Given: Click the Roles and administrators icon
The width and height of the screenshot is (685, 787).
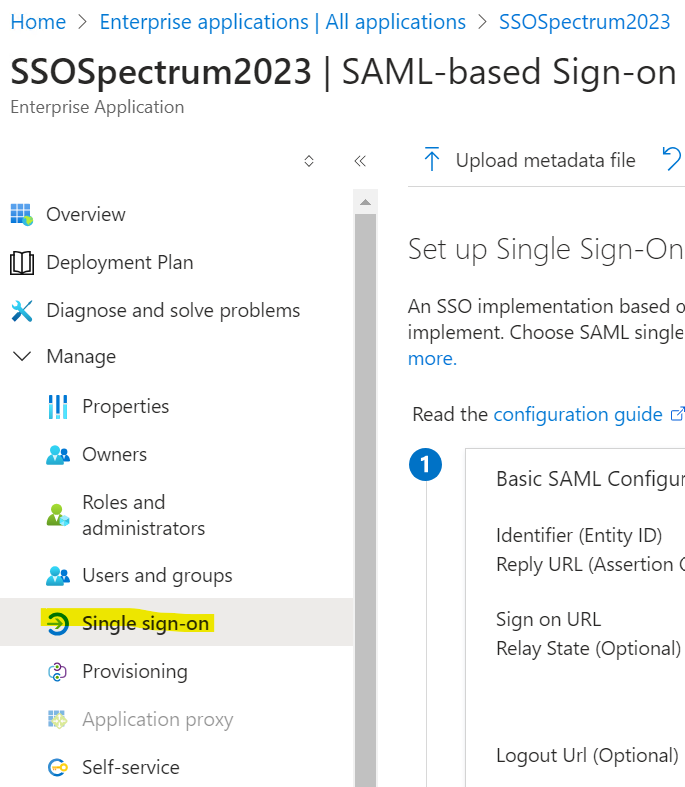Looking at the screenshot, I should (x=58, y=515).
